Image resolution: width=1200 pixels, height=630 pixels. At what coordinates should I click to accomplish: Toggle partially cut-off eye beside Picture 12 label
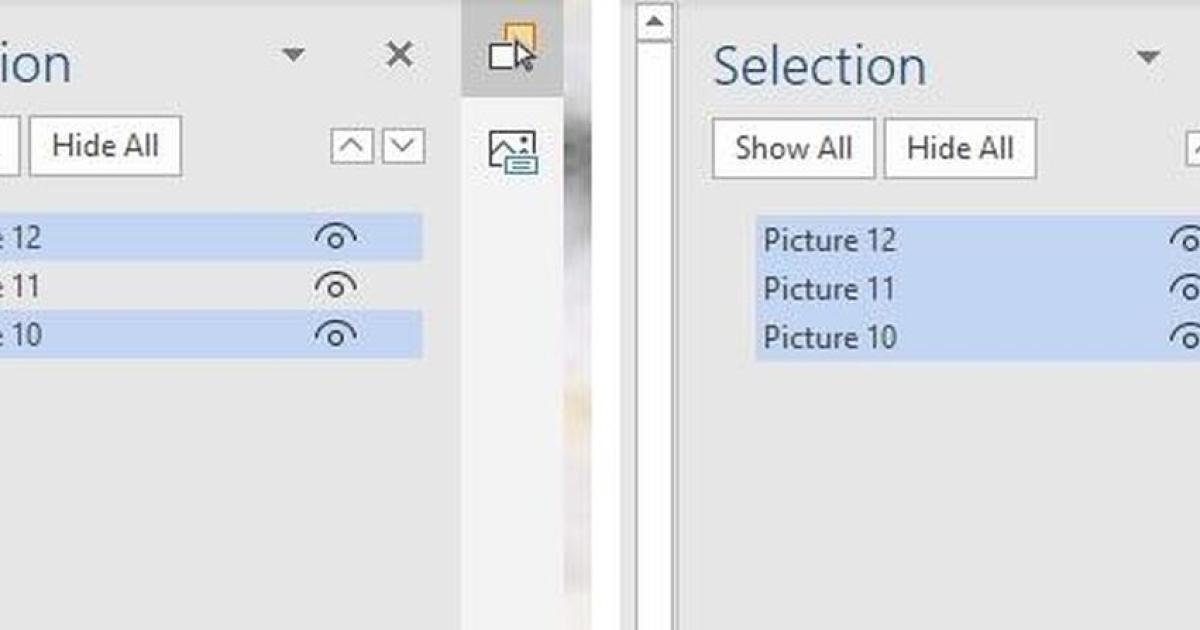1187,240
